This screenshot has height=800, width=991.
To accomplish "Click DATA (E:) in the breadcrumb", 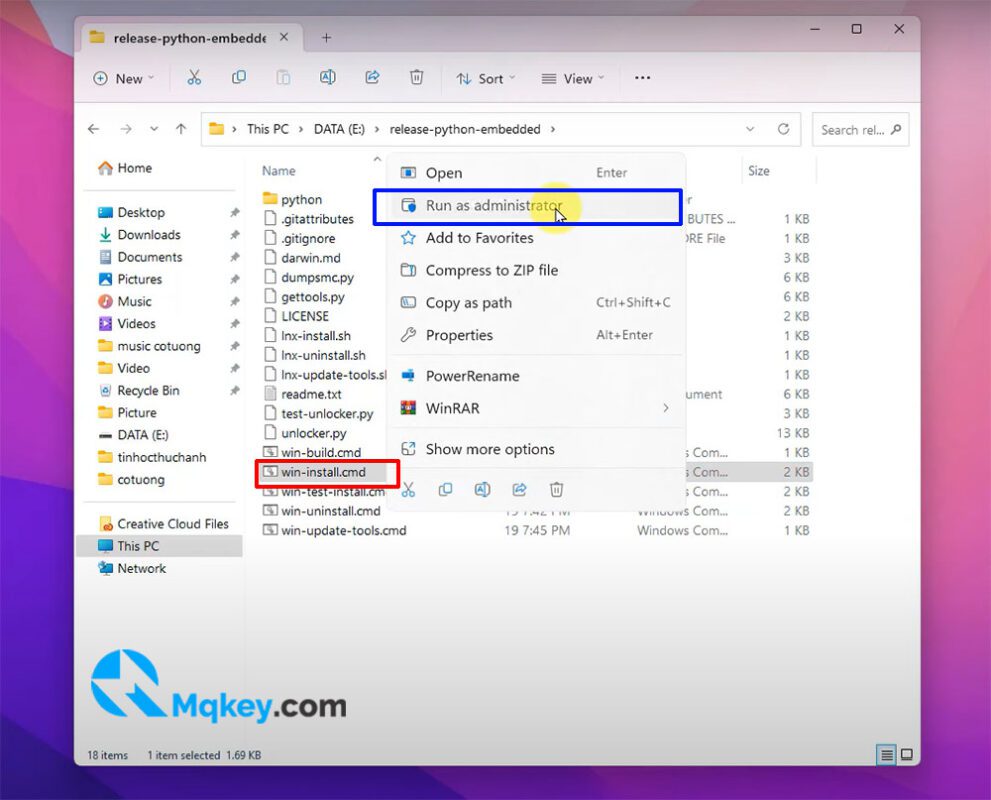I will click(x=339, y=129).
